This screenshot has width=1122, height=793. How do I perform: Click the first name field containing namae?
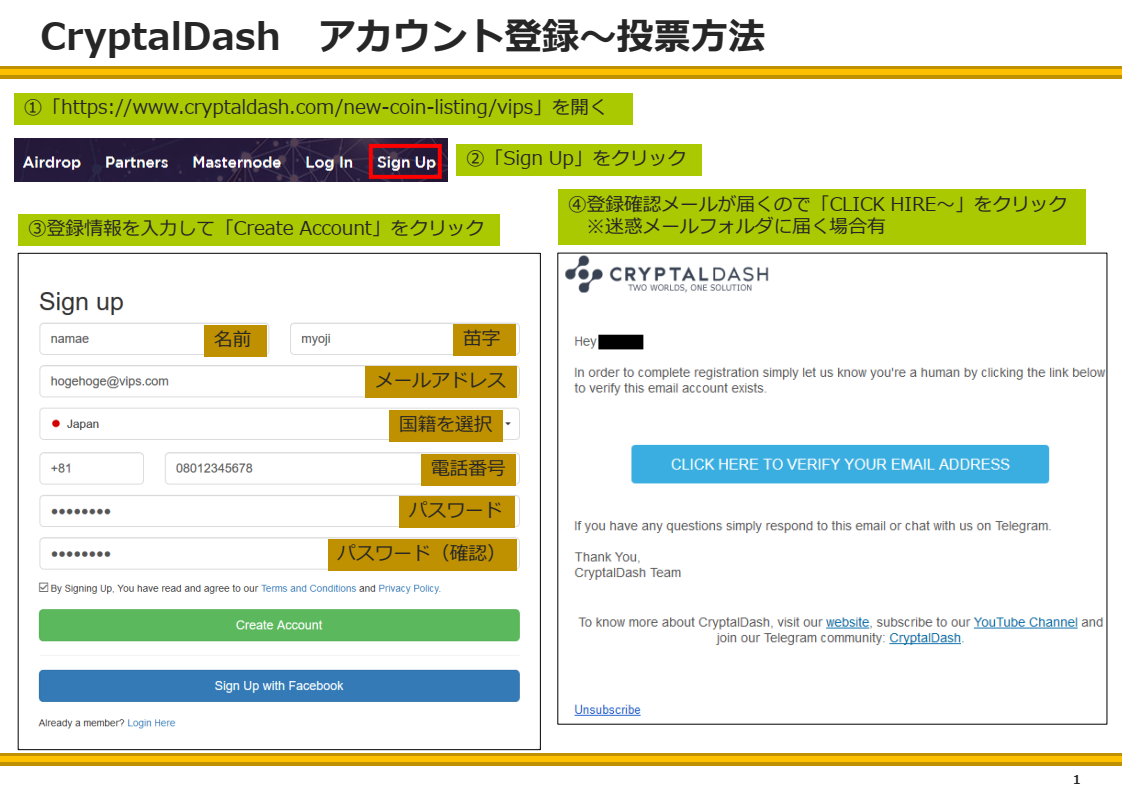[153, 339]
